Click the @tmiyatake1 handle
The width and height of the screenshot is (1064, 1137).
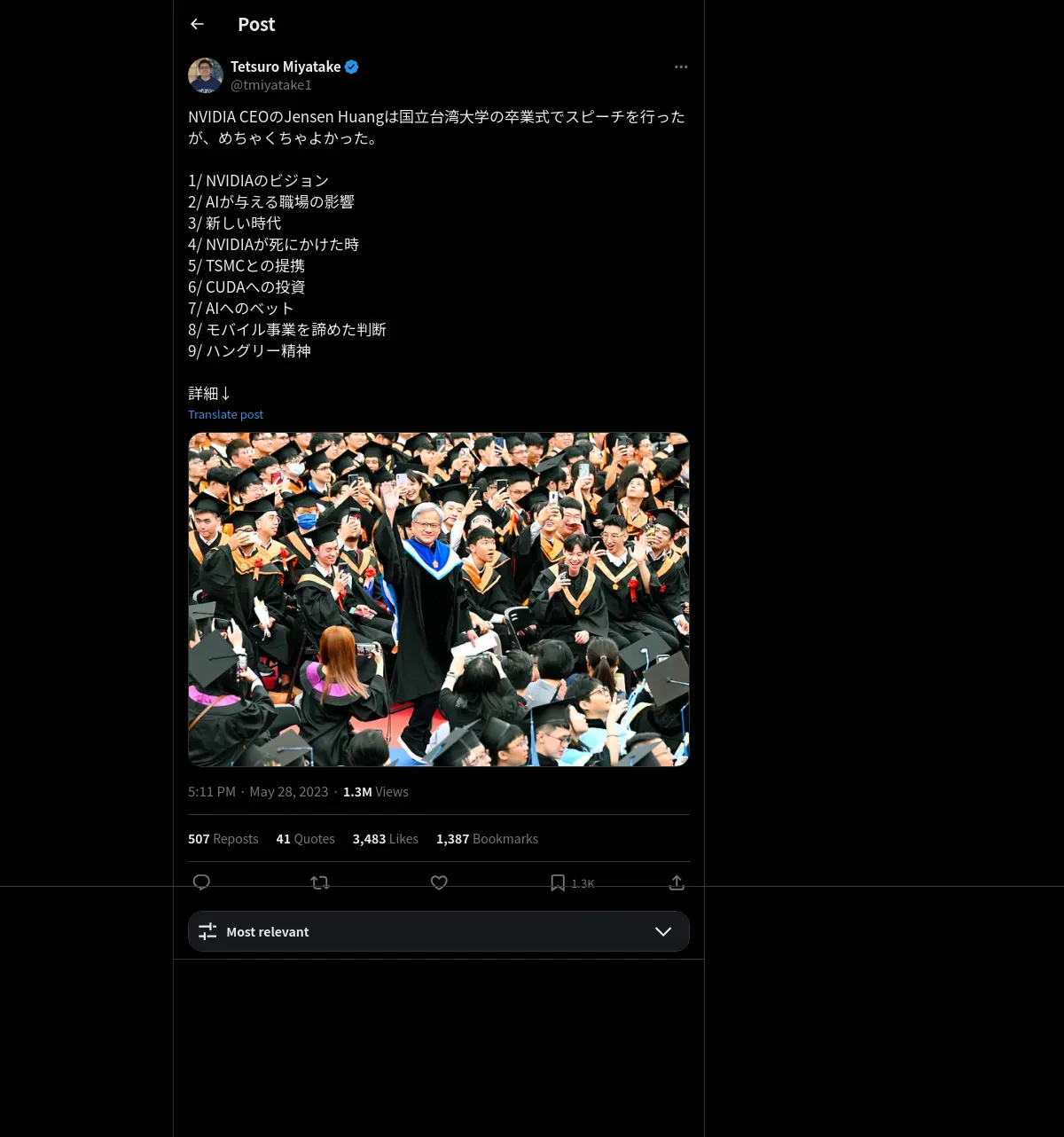271,85
